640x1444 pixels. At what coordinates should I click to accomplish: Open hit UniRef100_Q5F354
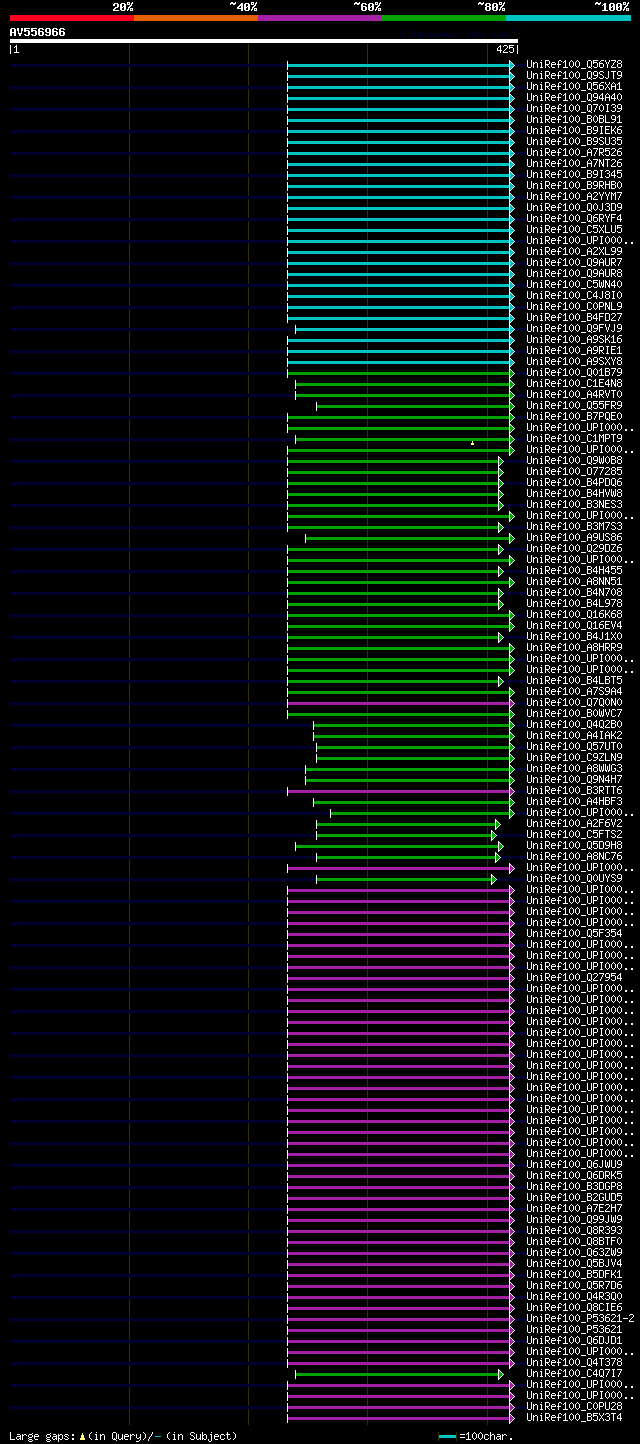click(x=574, y=933)
